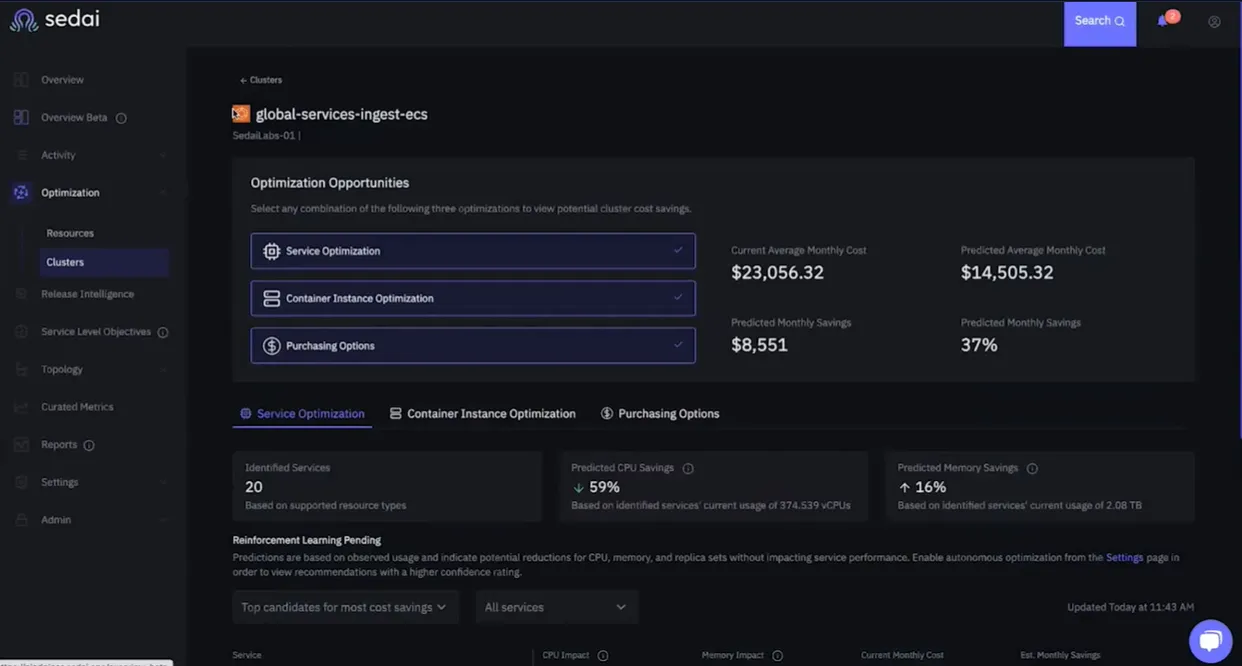Click the Admin lock icon
Image resolution: width=1242 pixels, height=666 pixels.
pos(21,520)
